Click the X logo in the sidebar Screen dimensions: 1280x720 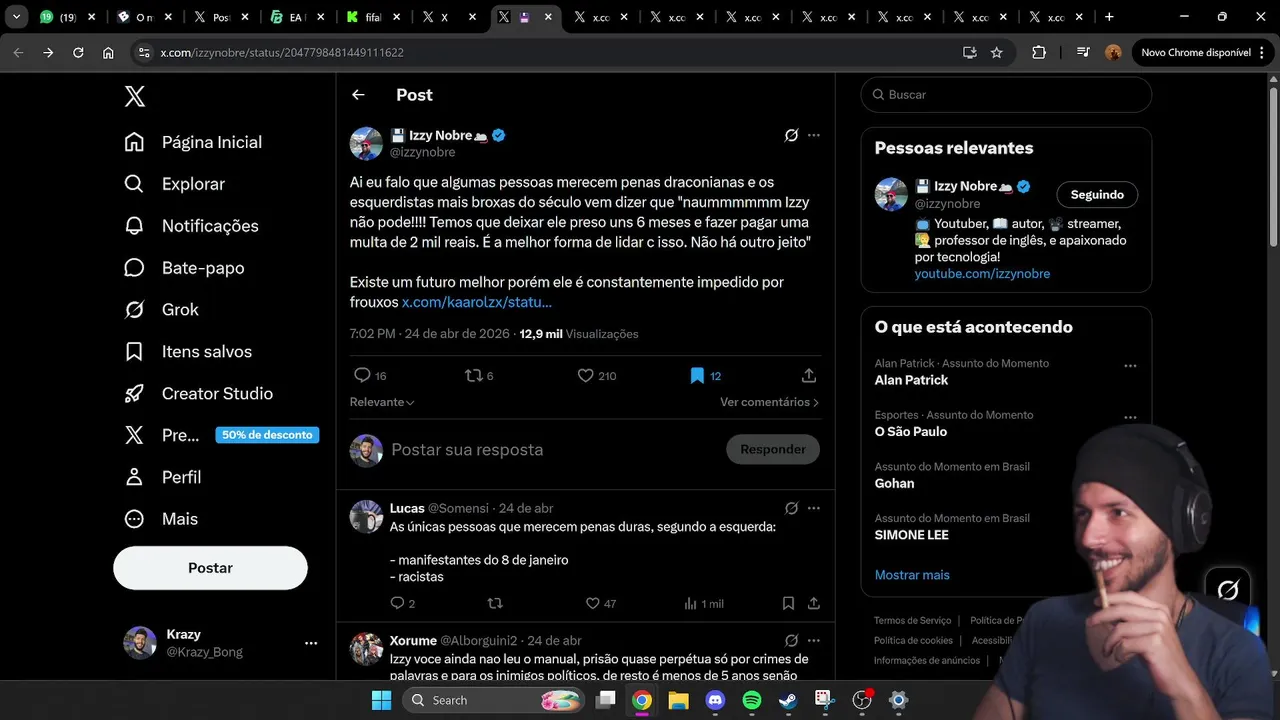pyautogui.click(x=135, y=96)
